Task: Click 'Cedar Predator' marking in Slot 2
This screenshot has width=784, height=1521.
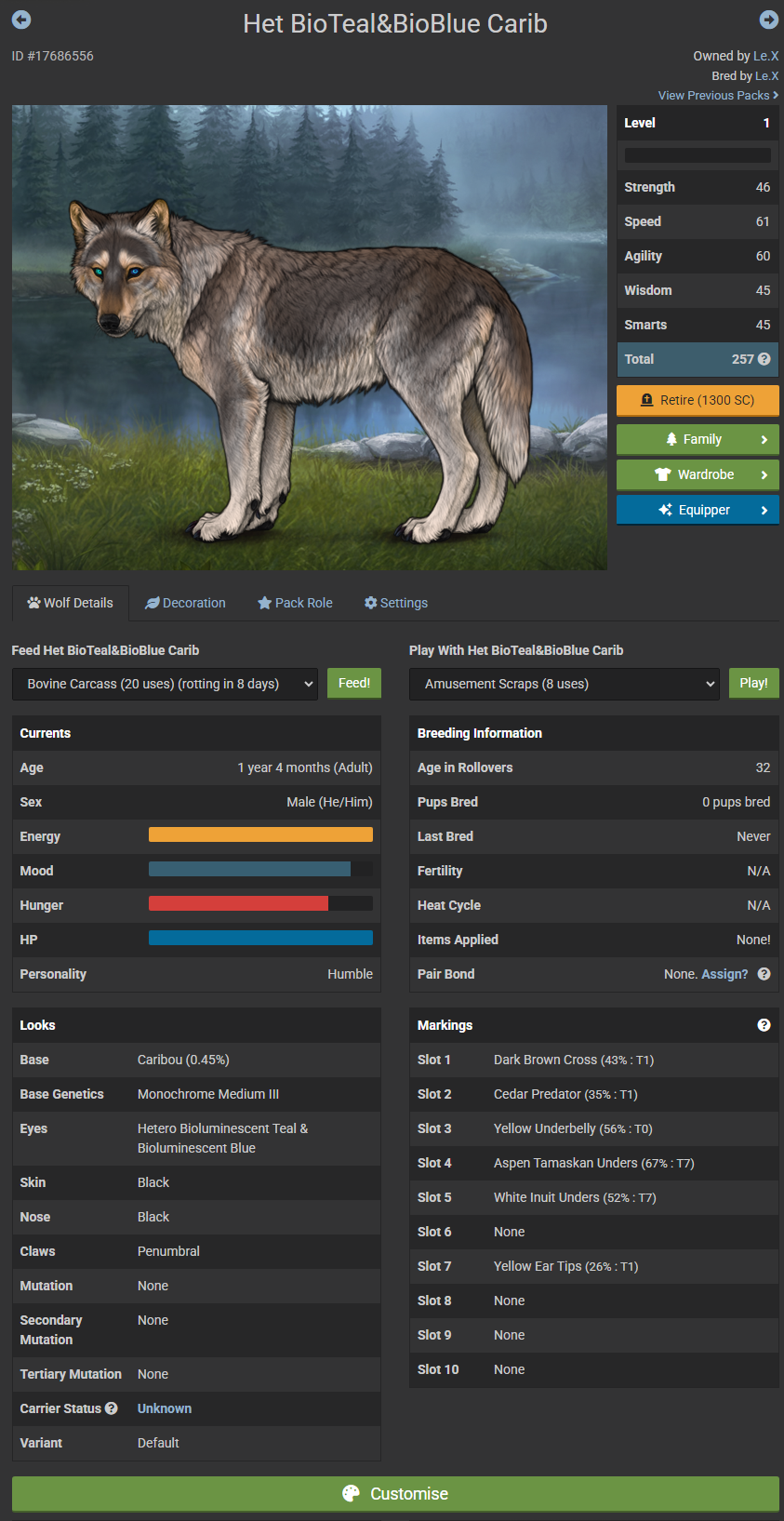Action: (538, 1094)
